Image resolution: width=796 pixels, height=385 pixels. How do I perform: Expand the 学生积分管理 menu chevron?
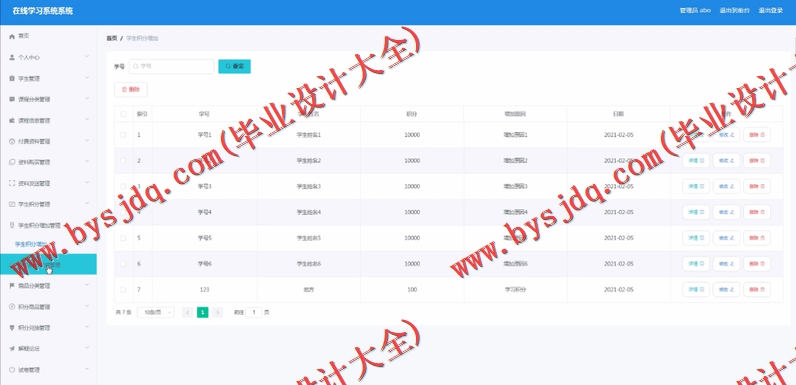(87, 204)
